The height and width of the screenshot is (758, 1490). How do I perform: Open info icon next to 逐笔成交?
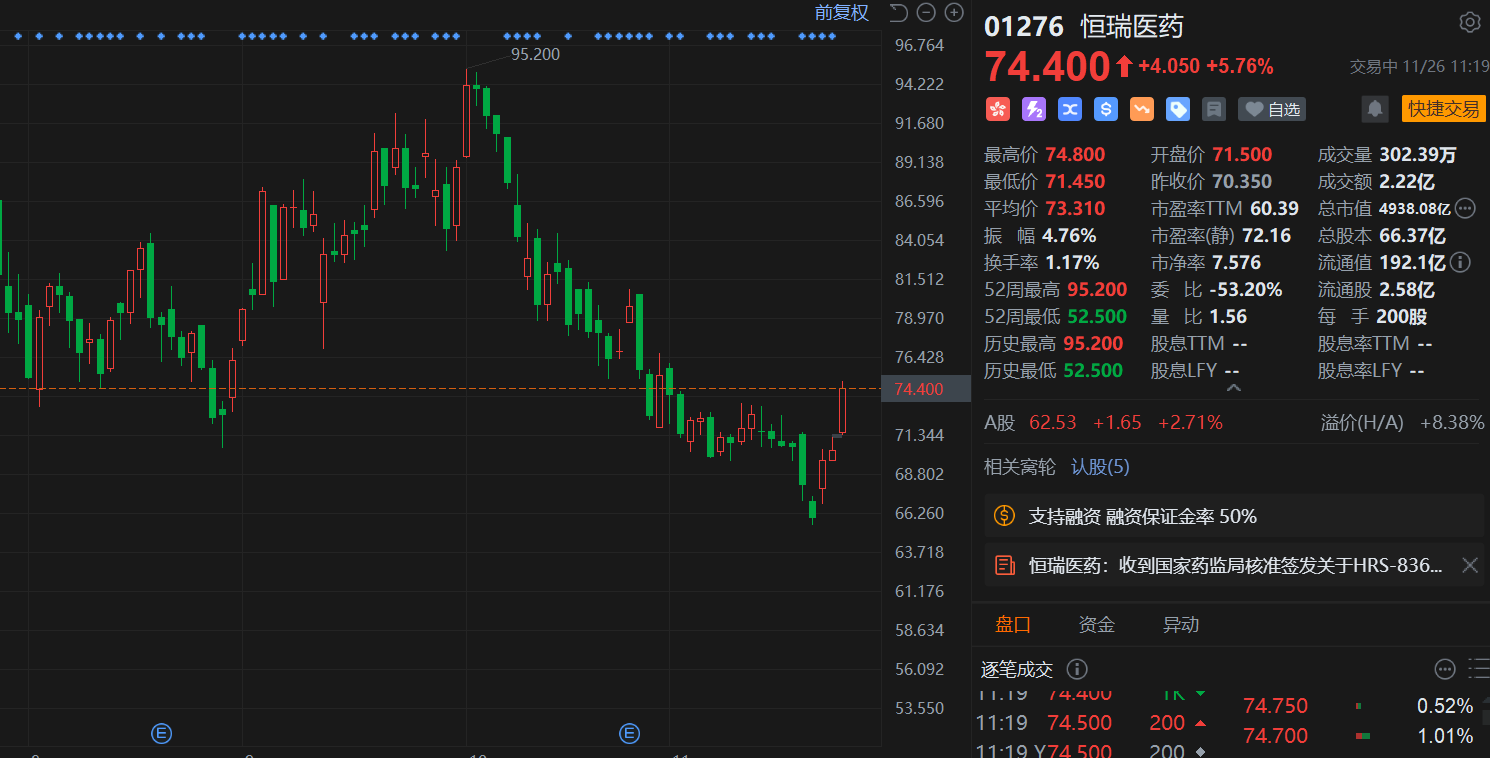[1077, 669]
